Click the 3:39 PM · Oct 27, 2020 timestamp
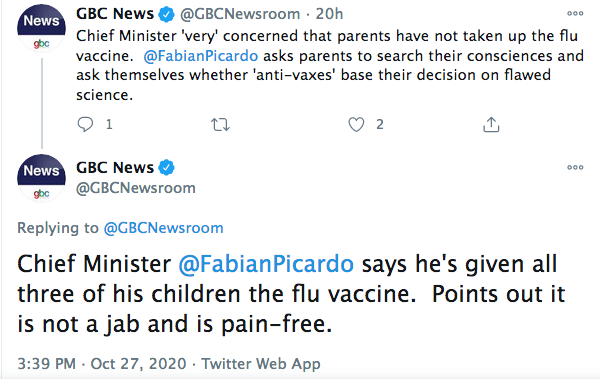 coord(102,363)
